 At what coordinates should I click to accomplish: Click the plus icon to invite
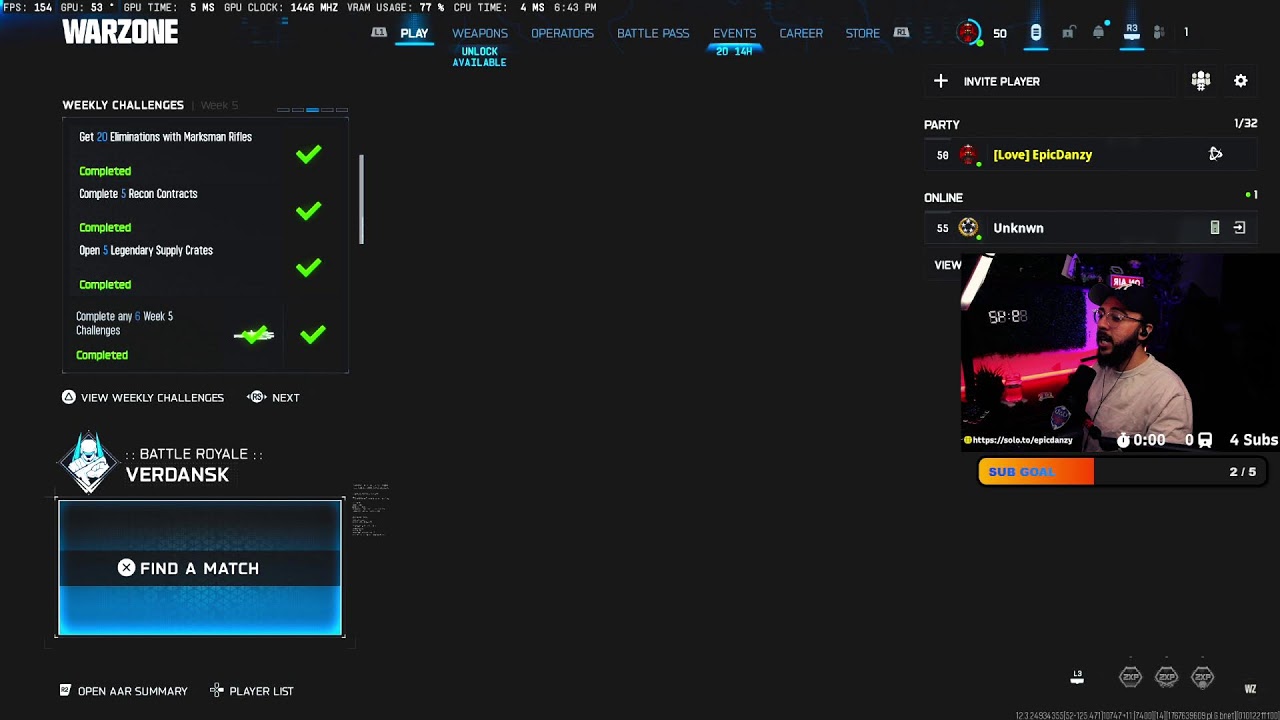click(x=940, y=81)
